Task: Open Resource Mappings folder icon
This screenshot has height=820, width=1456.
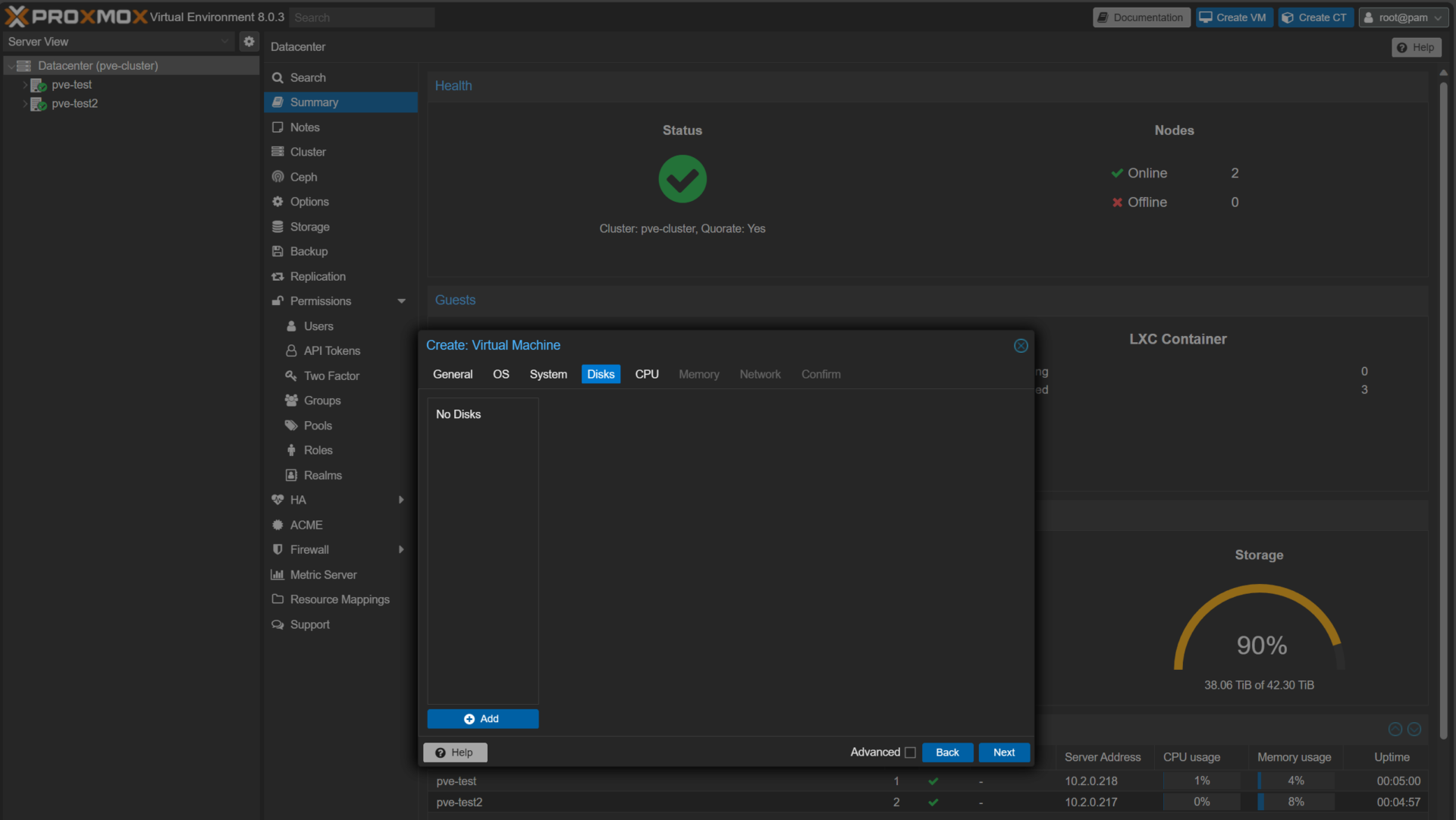Action: click(278, 599)
